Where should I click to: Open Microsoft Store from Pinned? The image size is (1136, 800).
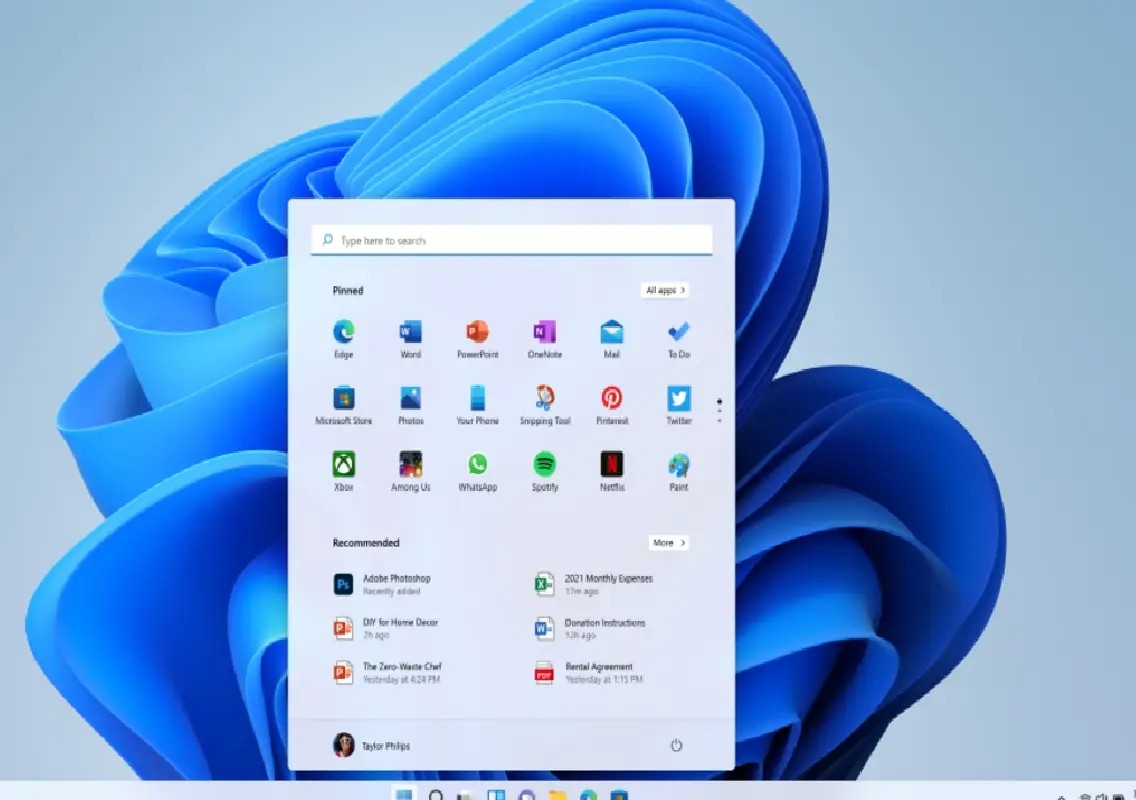[x=343, y=405]
